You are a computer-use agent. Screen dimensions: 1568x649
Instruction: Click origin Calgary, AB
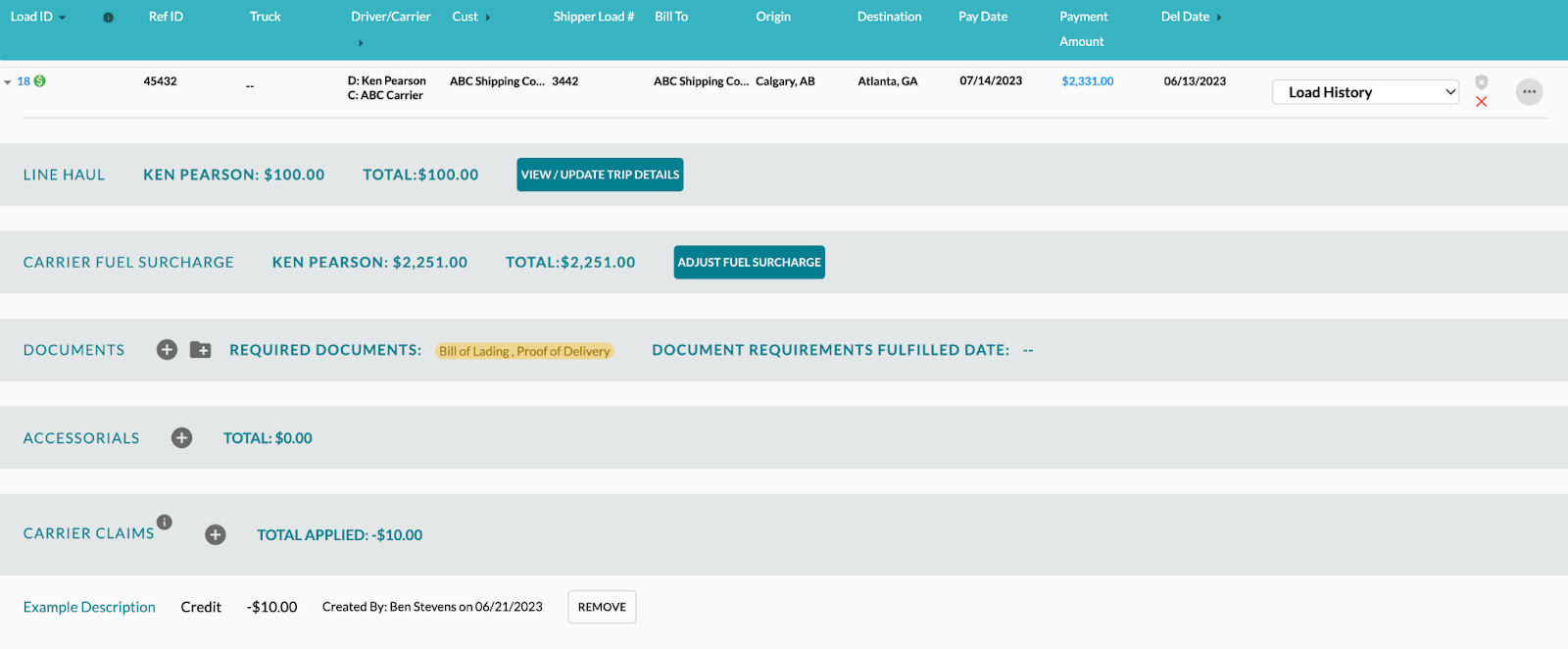[785, 81]
